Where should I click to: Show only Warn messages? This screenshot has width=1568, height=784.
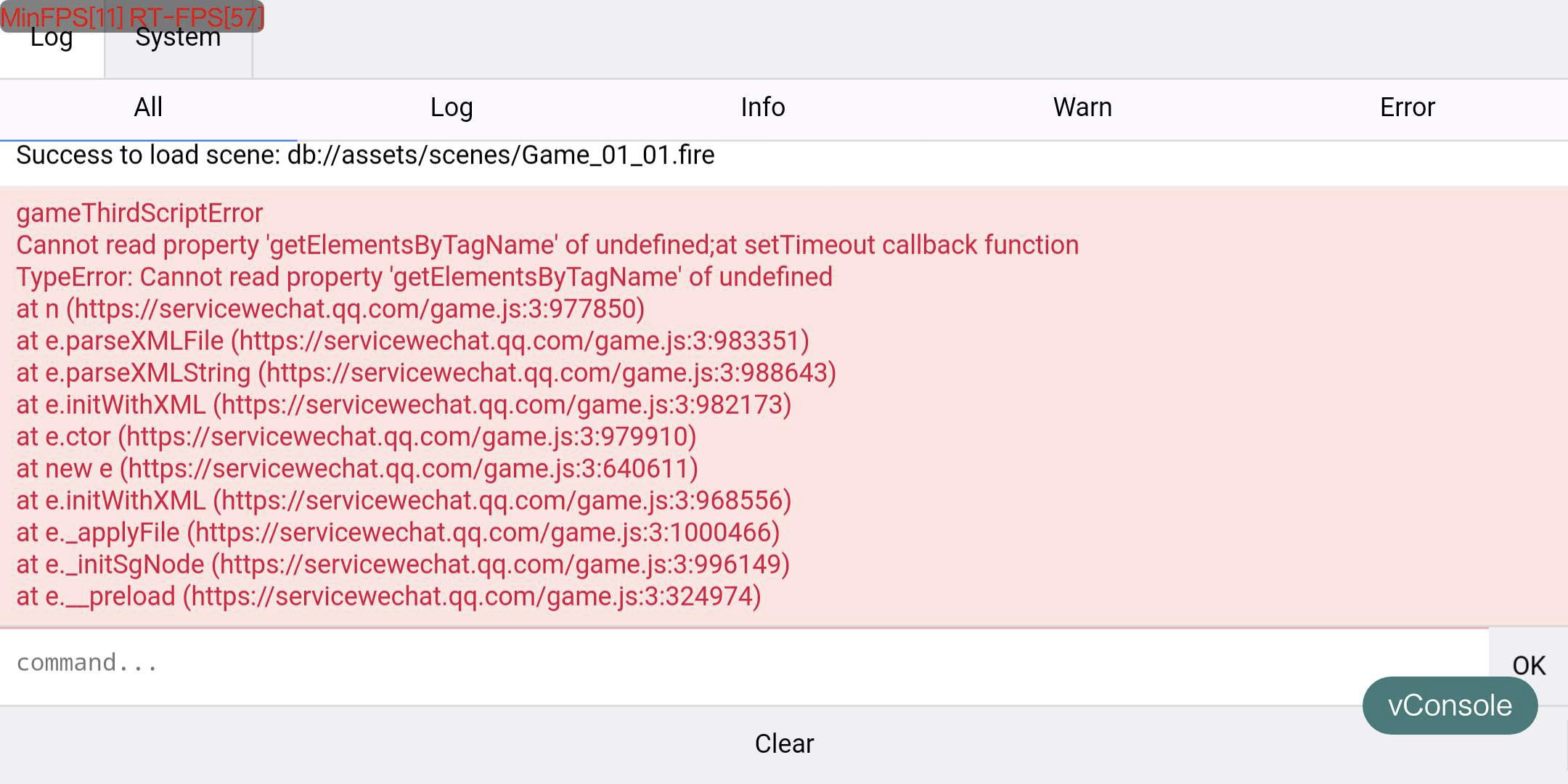(x=1082, y=107)
